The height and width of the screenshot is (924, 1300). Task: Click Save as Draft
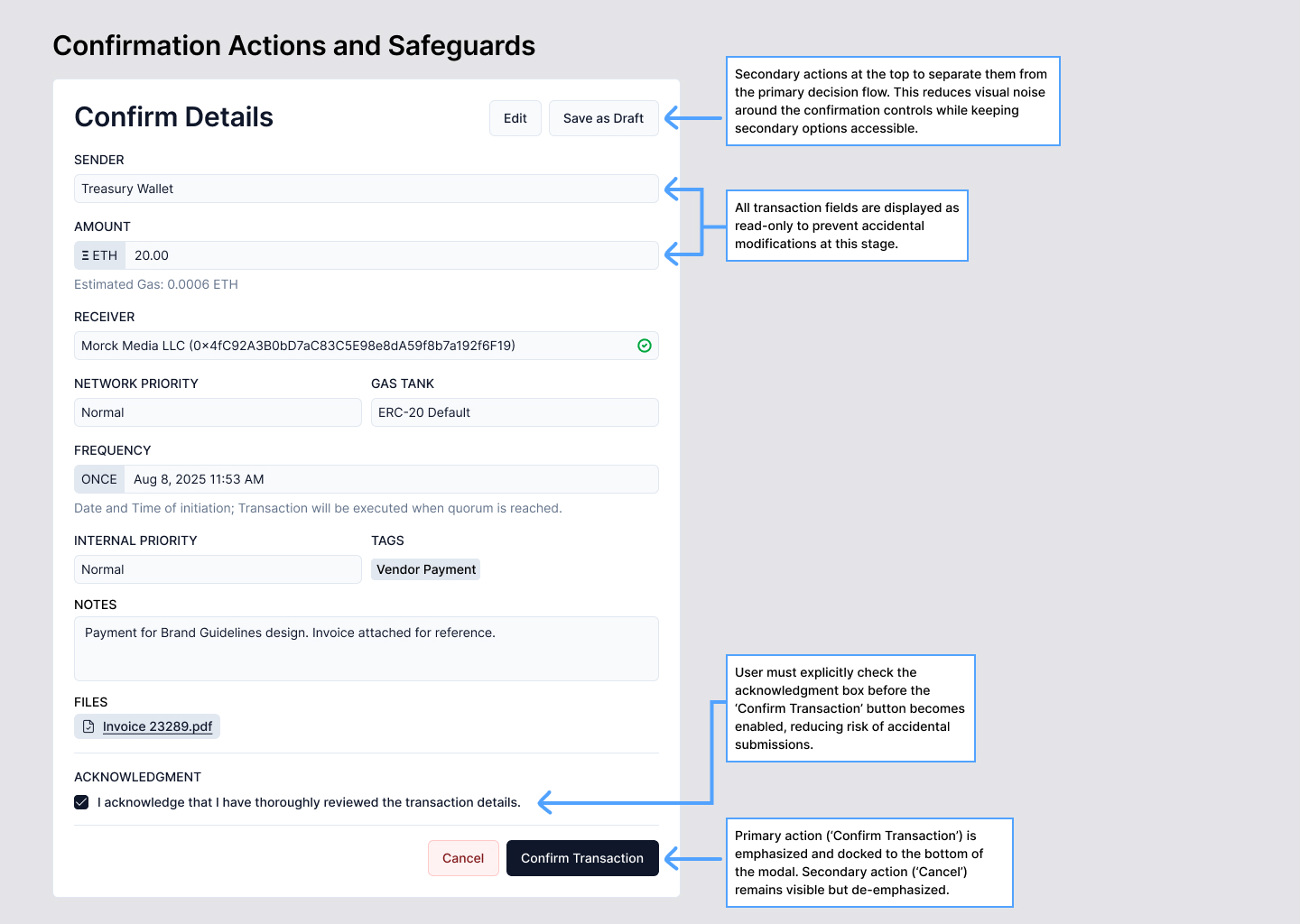603,117
